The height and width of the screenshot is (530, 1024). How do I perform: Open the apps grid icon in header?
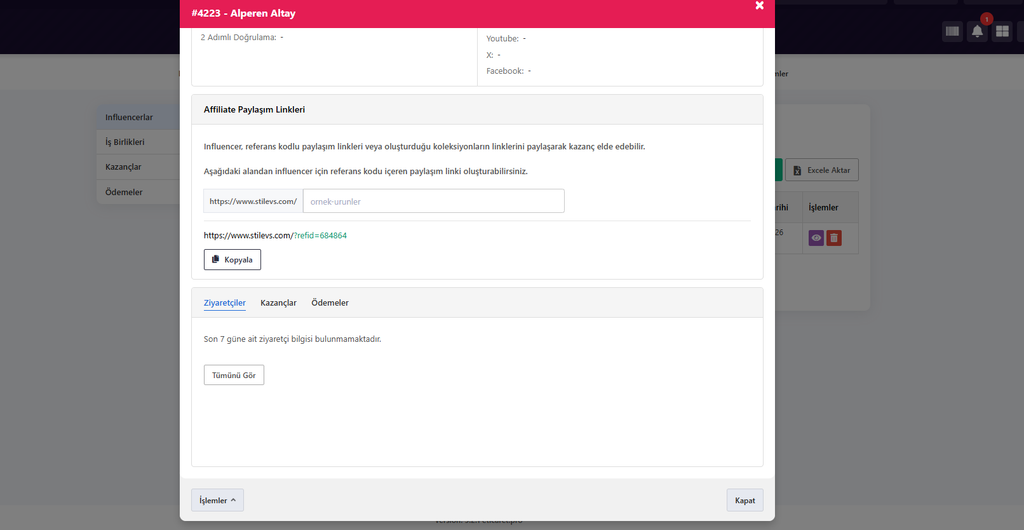pos(1002,31)
